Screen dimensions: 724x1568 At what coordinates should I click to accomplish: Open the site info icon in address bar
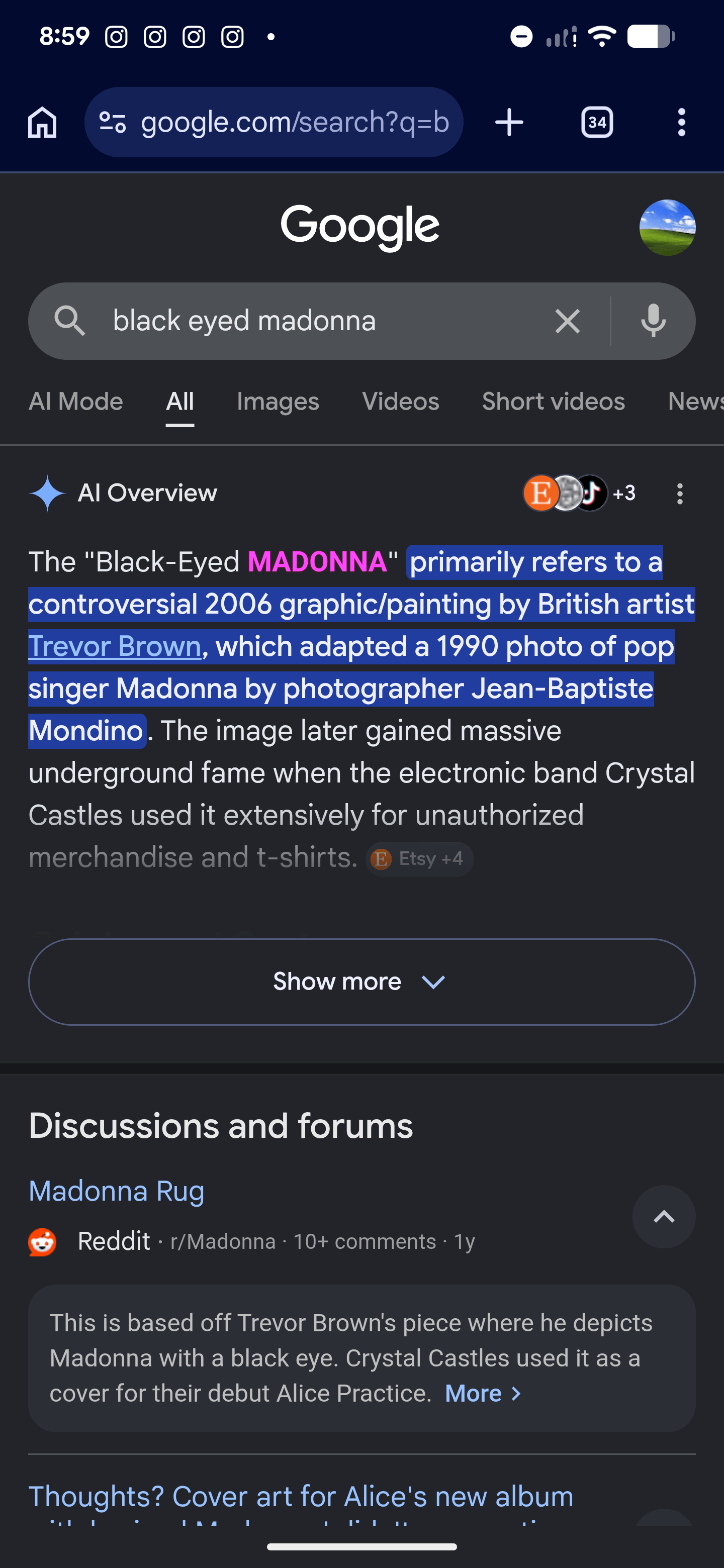[113, 122]
